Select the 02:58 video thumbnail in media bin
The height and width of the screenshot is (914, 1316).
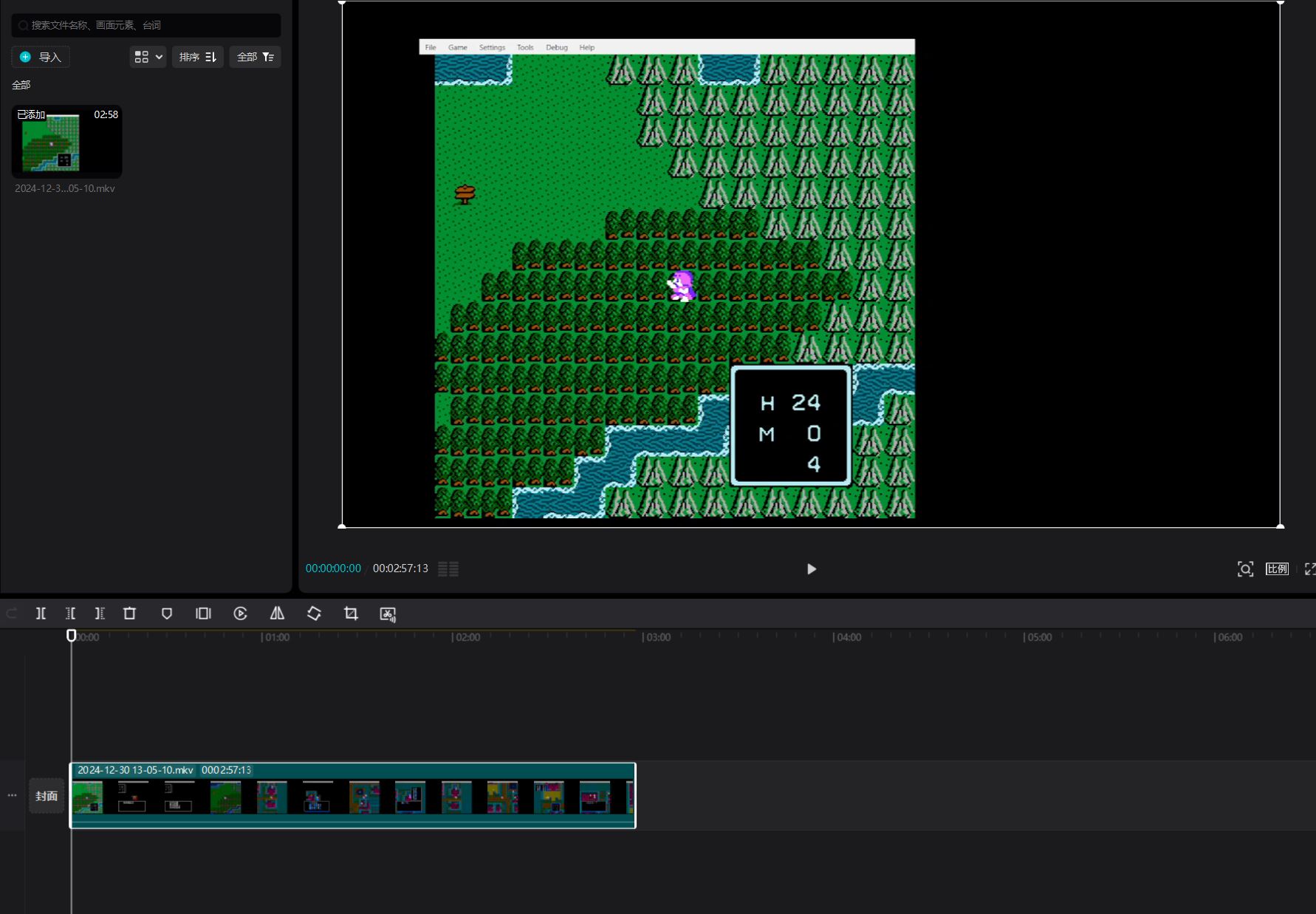click(66, 142)
